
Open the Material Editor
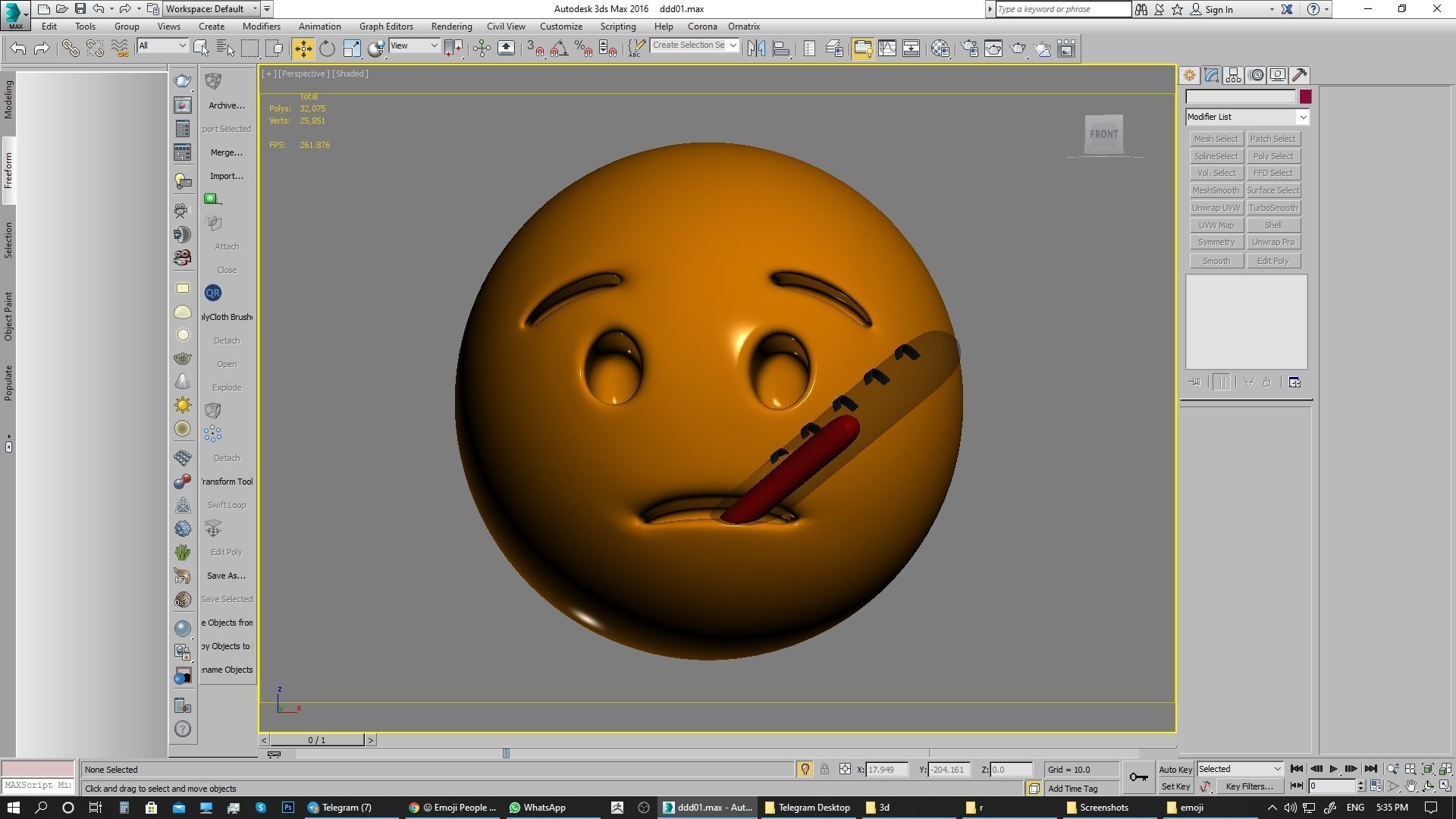(940, 49)
